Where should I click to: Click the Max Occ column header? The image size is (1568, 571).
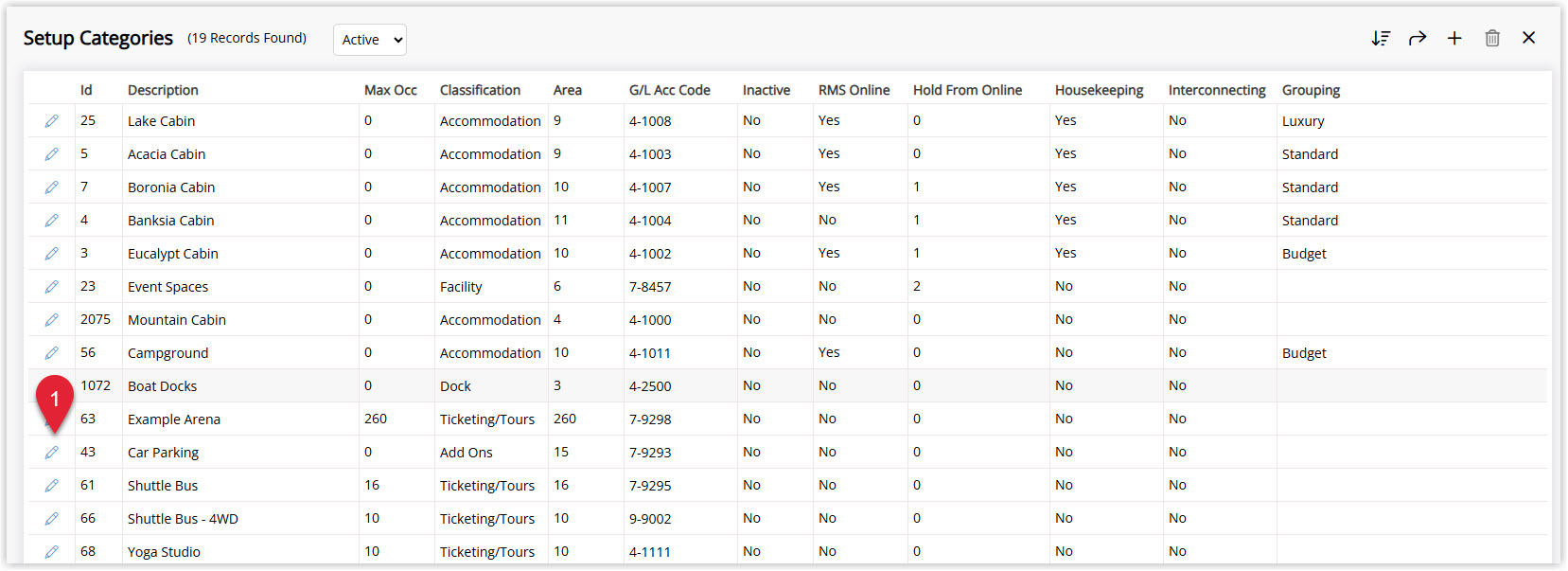click(x=390, y=90)
